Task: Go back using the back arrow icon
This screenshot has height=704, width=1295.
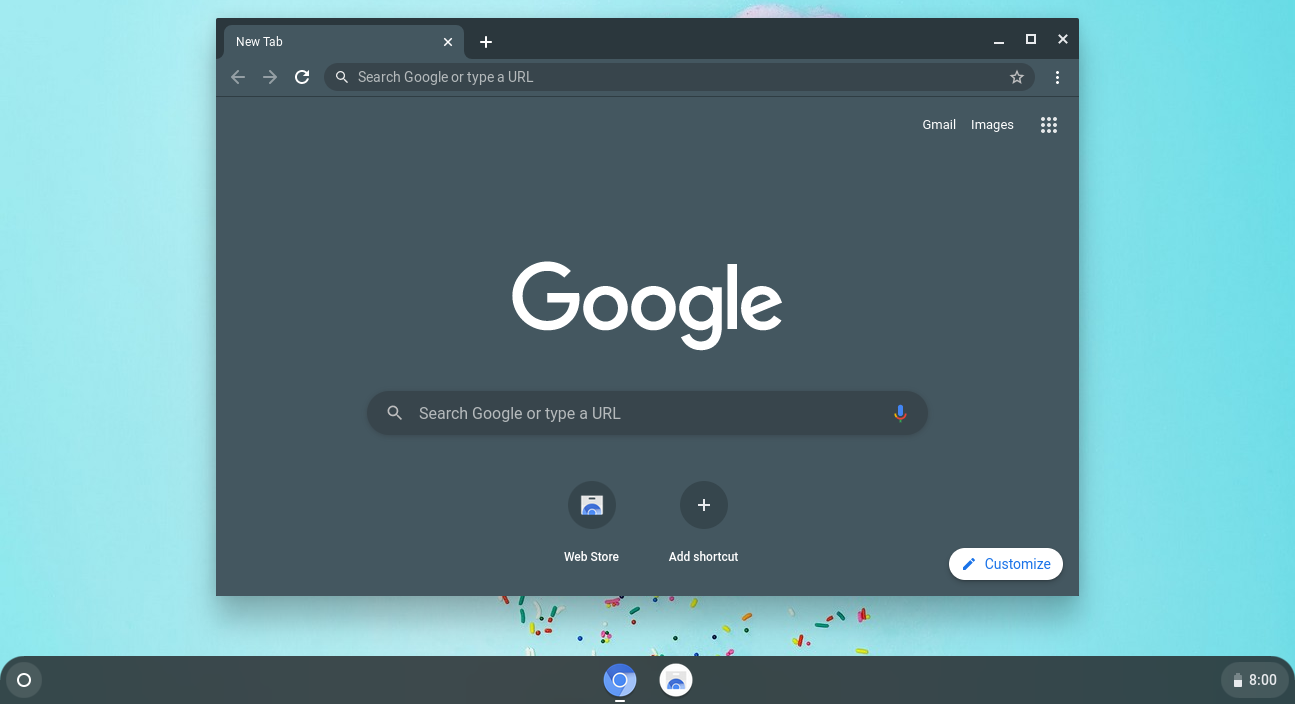Action: pos(238,77)
